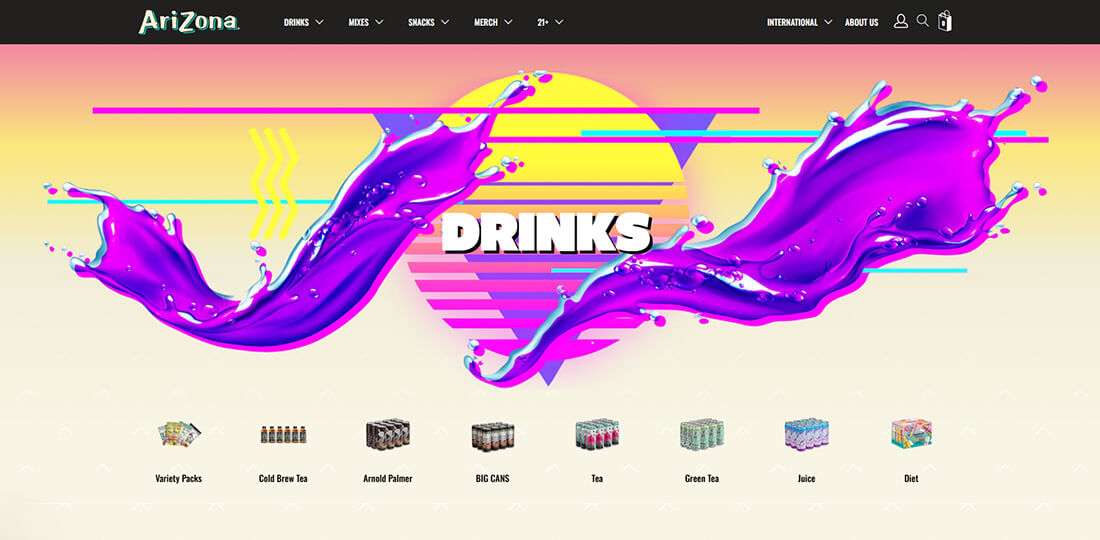The width and height of the screenshot is (1100, 540).
Task: Select the Green Tea cans image
Action: pyautogui.click(x=702, y=434)
